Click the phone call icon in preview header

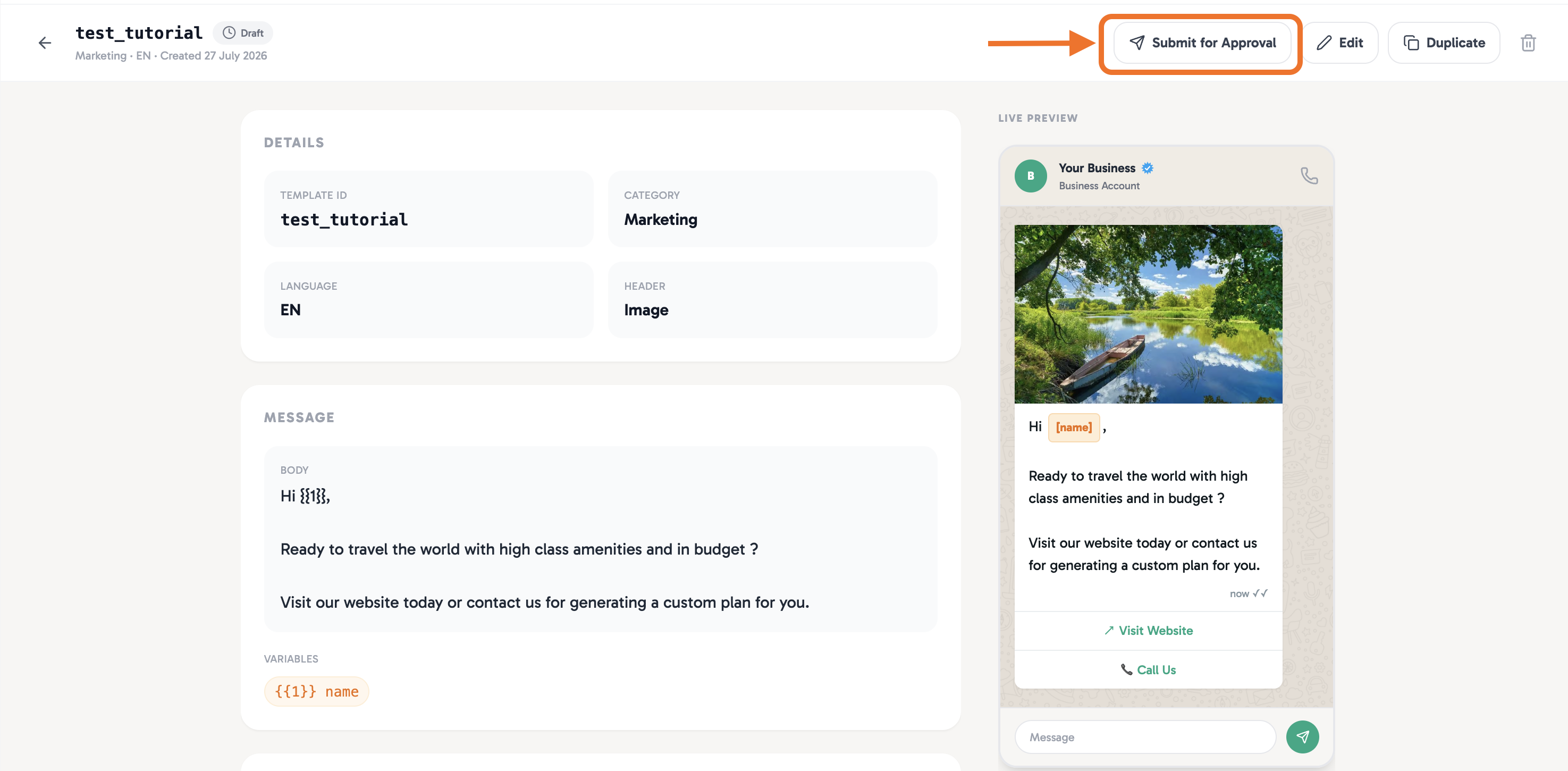(1309, 176)
